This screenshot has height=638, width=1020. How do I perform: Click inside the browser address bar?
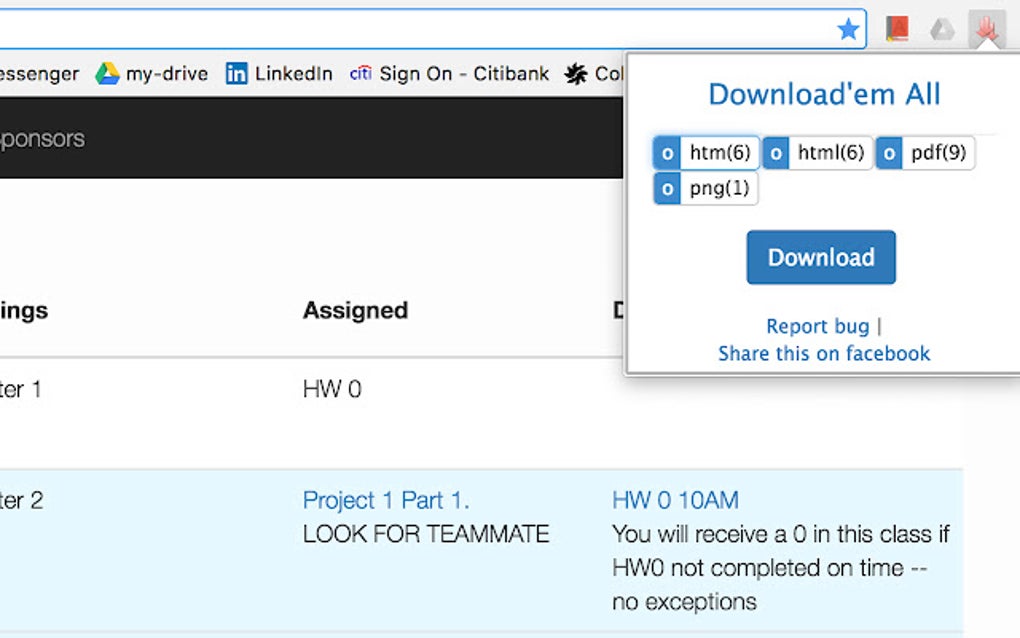click(x=420, y=29)
